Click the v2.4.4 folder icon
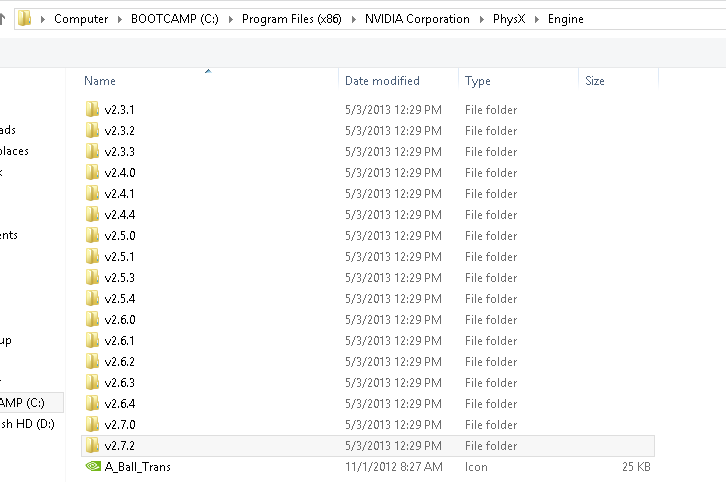726x482 pixels. (92, 214)
